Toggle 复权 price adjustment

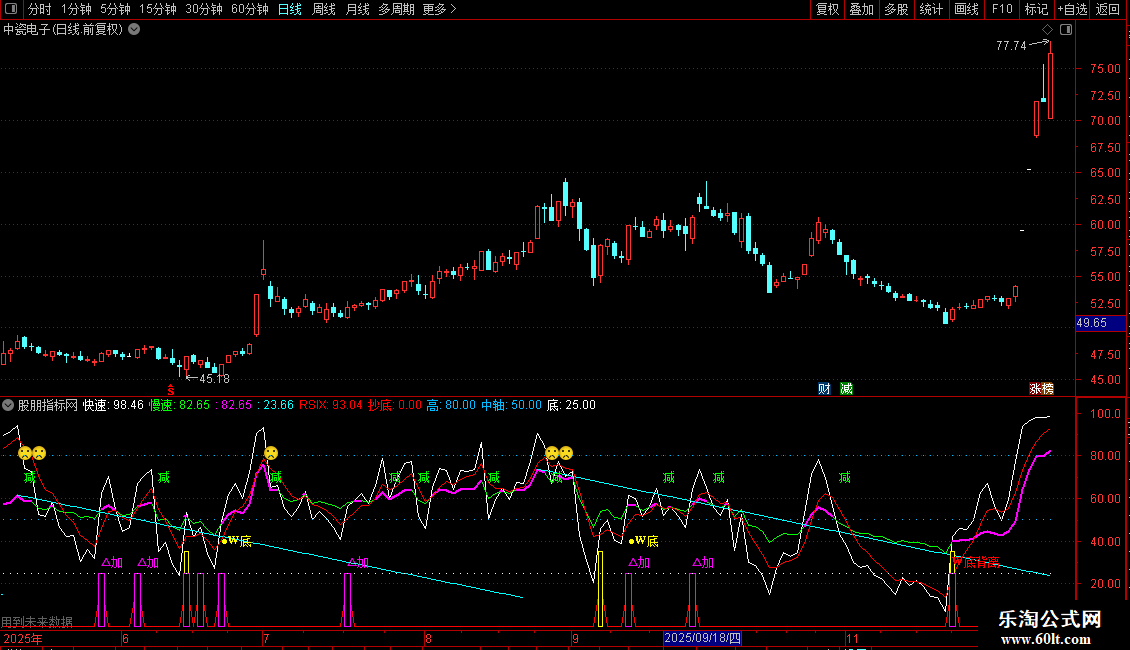(827, 9)
